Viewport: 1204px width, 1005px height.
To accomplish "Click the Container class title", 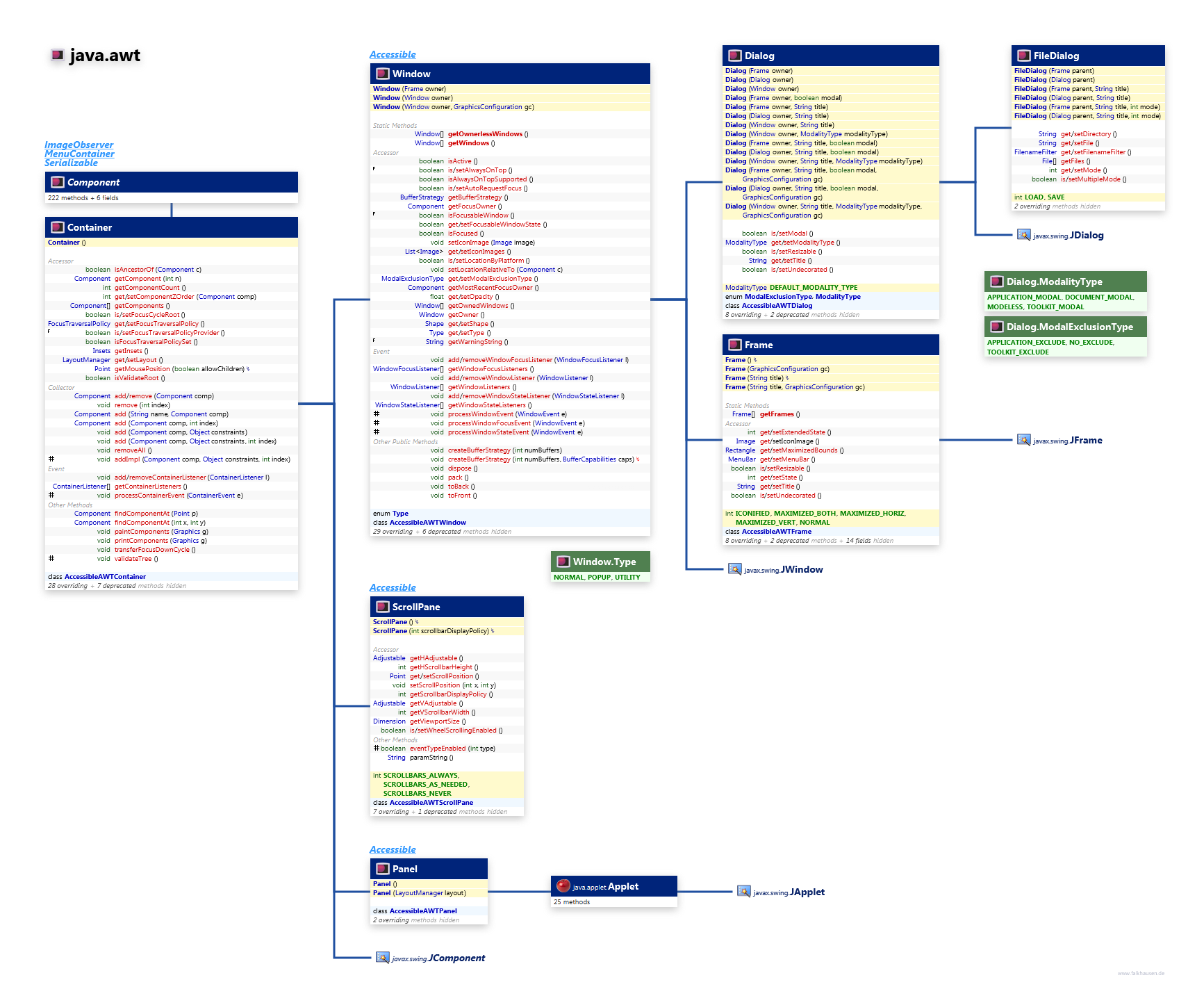I will 90,227.
